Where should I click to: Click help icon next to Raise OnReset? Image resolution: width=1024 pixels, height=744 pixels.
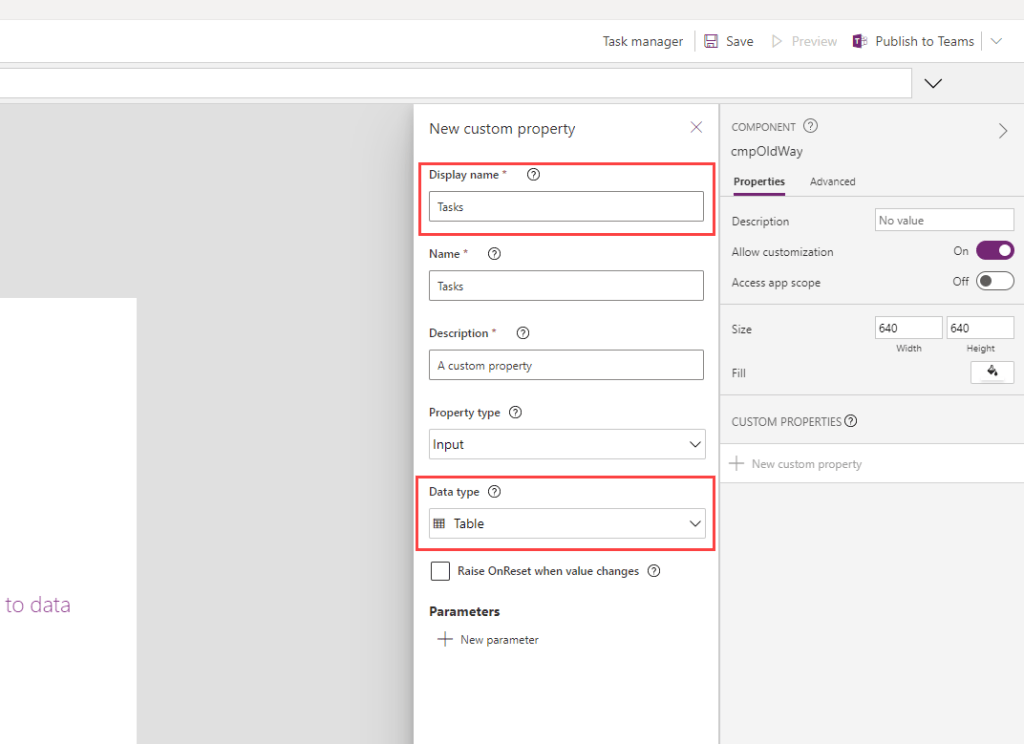[654, 571]
